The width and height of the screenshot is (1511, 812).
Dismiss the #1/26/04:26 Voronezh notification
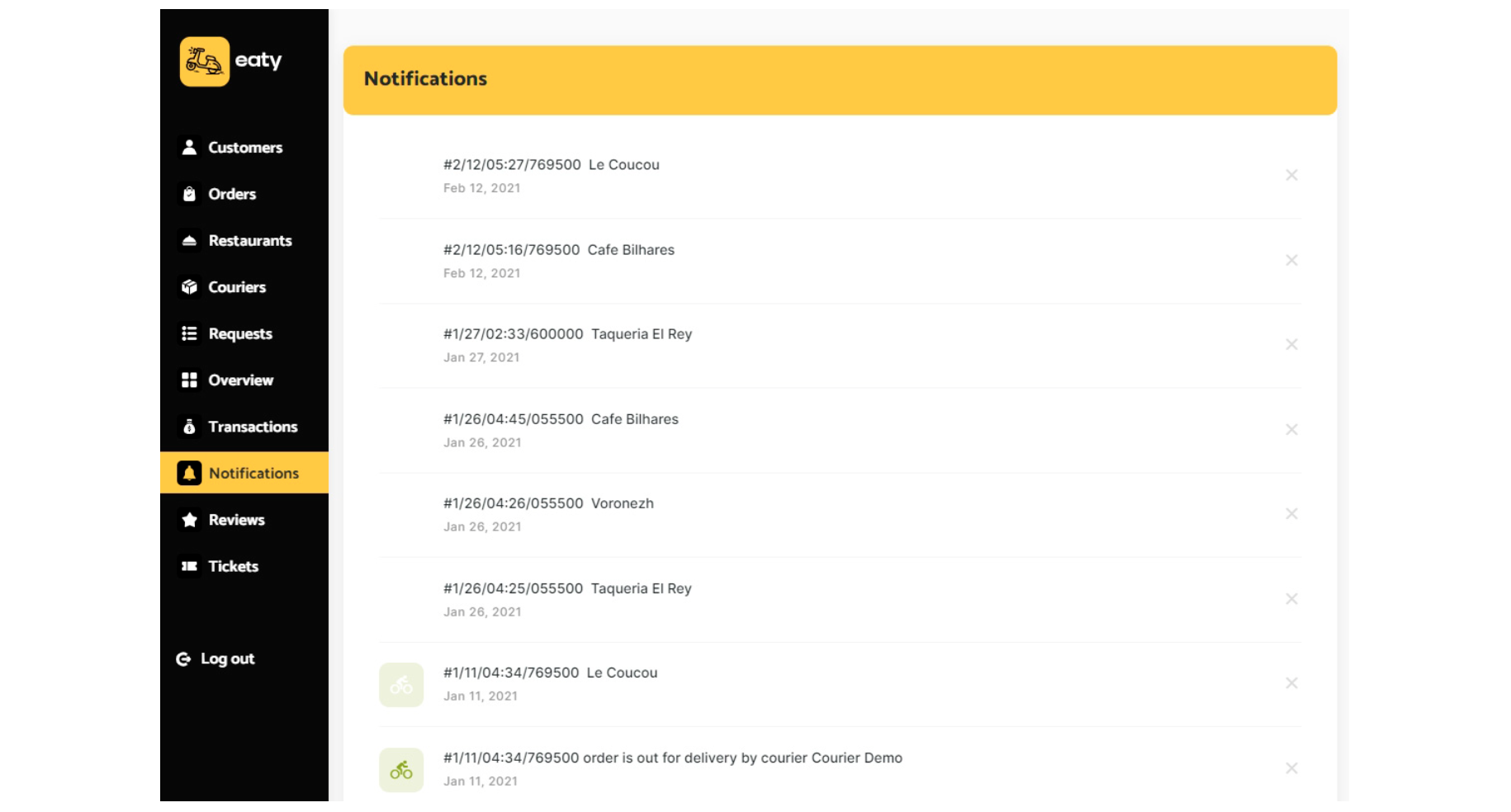pos(1291,513)
